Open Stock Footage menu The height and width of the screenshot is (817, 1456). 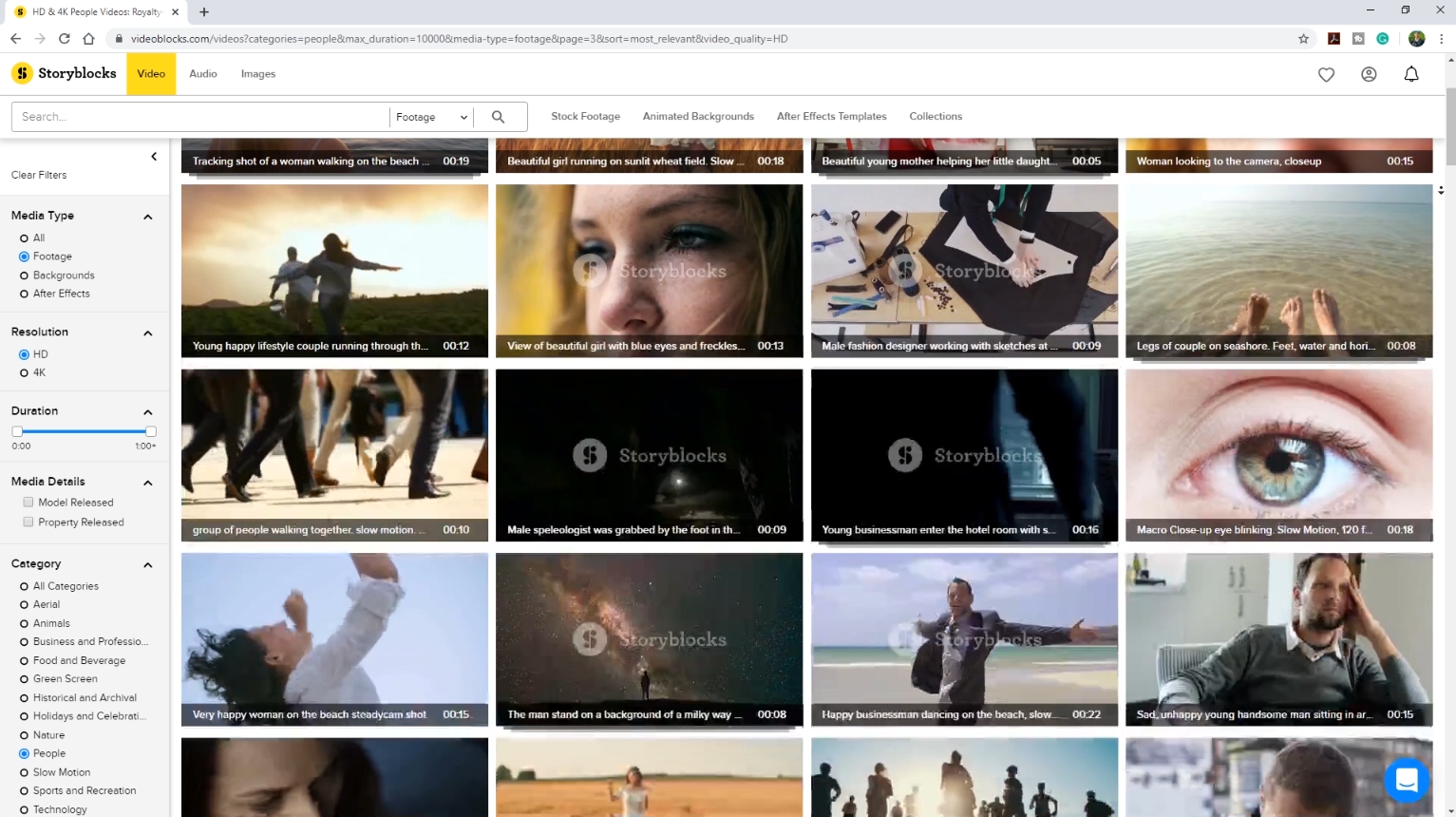click(585, 116)
